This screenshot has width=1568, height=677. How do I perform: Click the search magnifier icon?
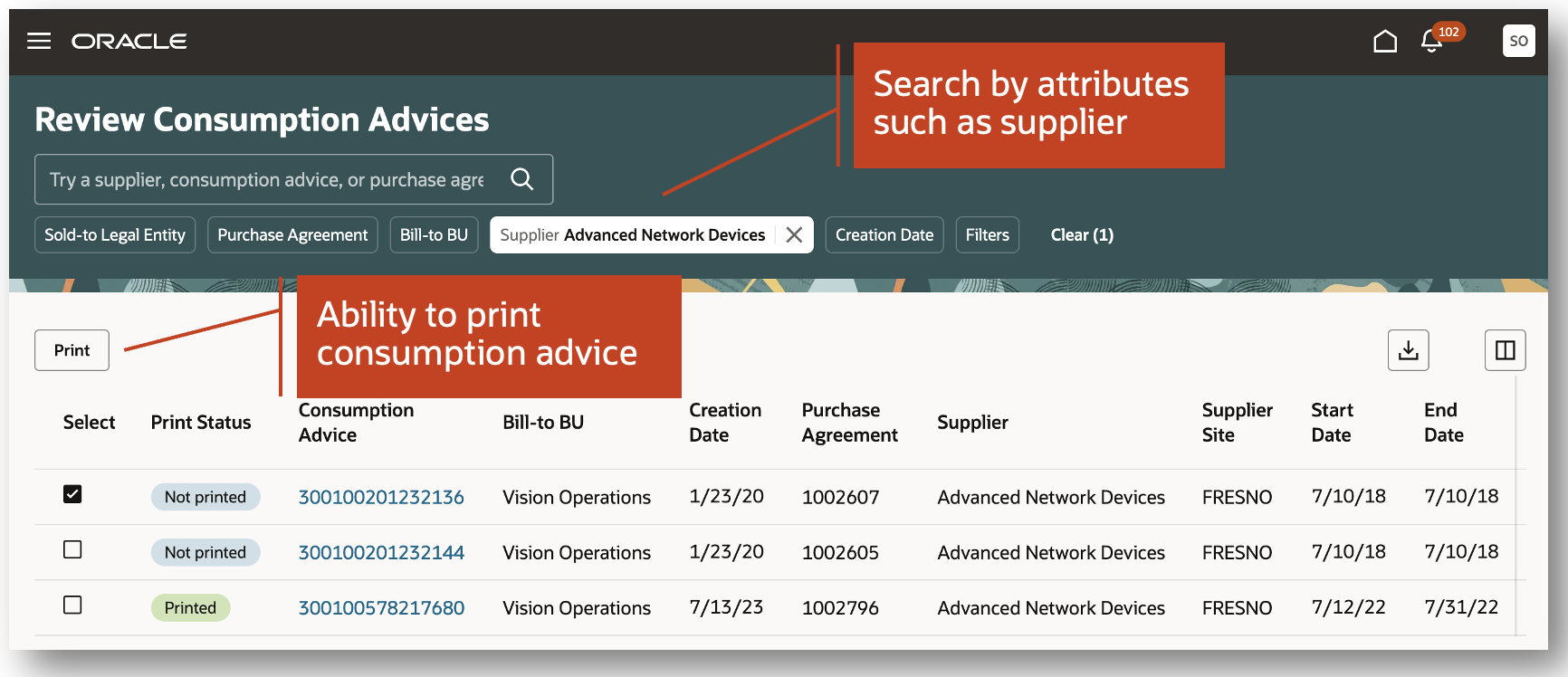(522, 179)
